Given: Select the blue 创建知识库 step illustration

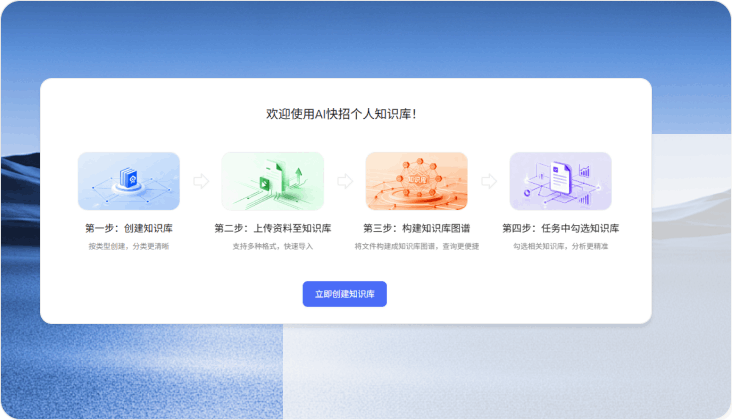Looking at the screenshot, I should point(129,181).
